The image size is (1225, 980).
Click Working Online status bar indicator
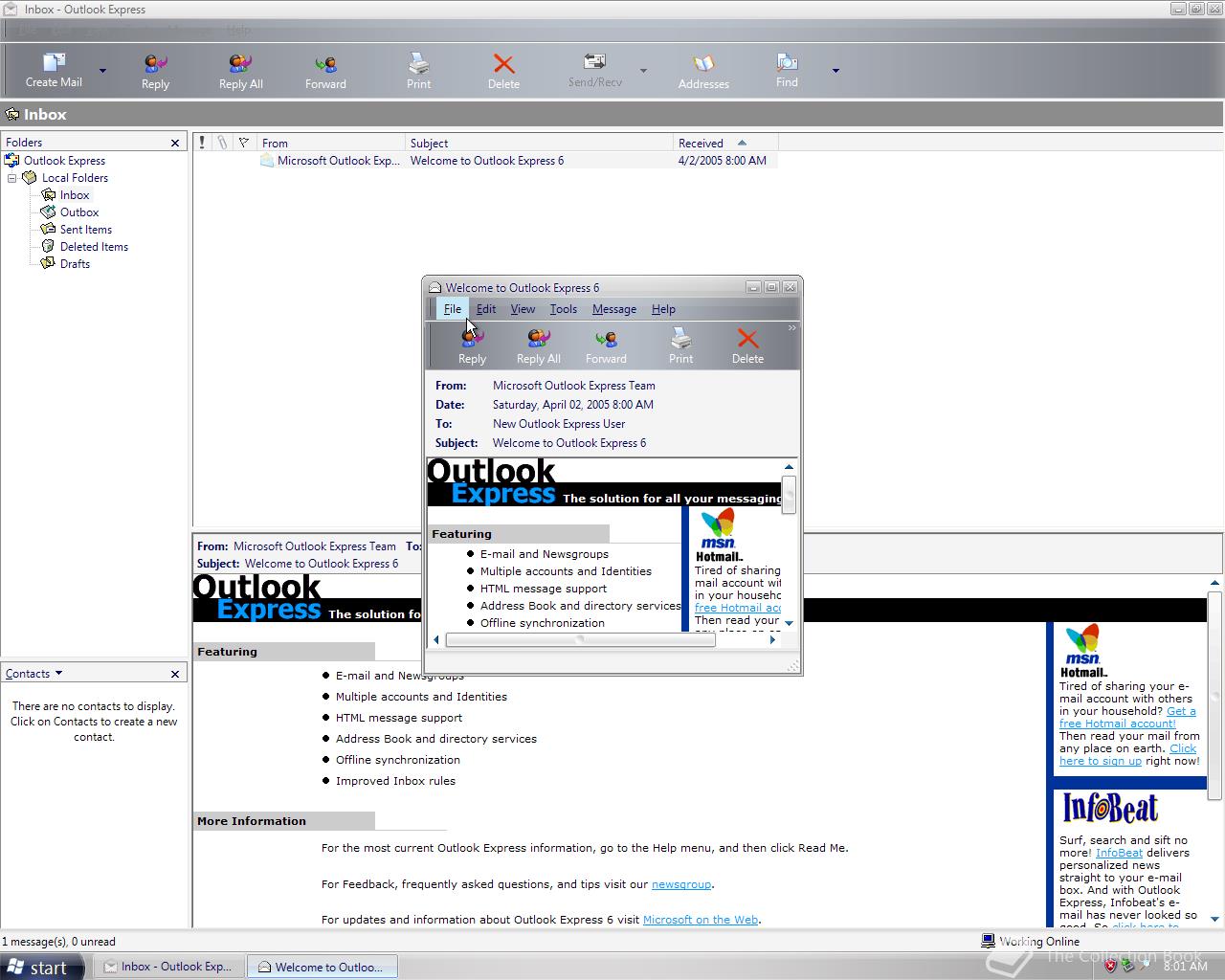click(x=1030, y=942)
